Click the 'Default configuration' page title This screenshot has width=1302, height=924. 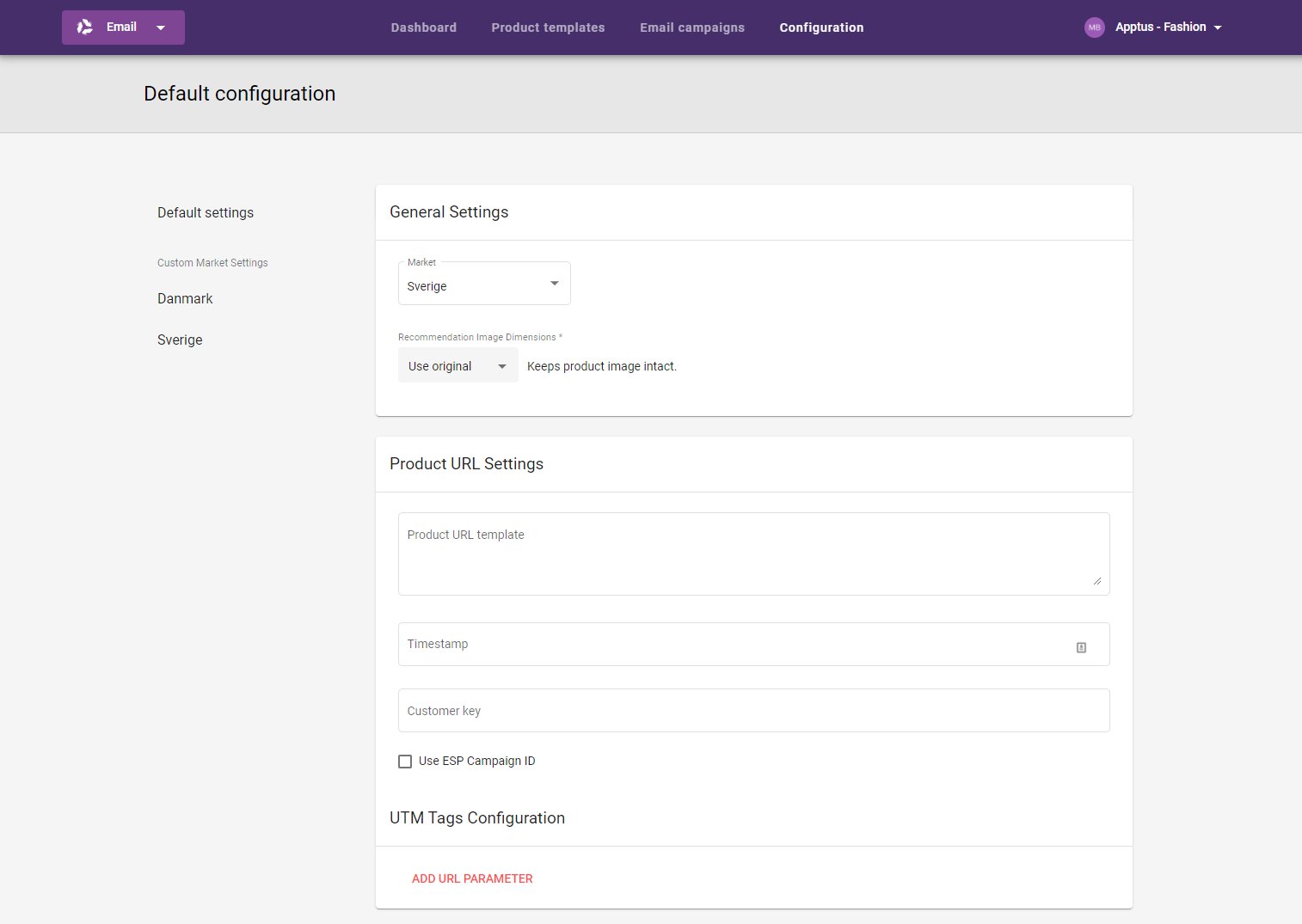click(240, 94)
